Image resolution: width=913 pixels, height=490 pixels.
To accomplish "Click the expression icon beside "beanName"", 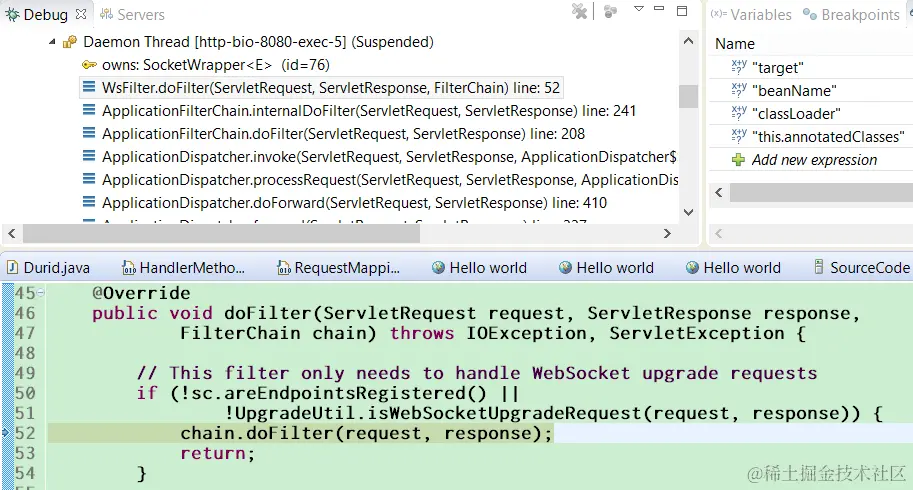I will [738, 90].
